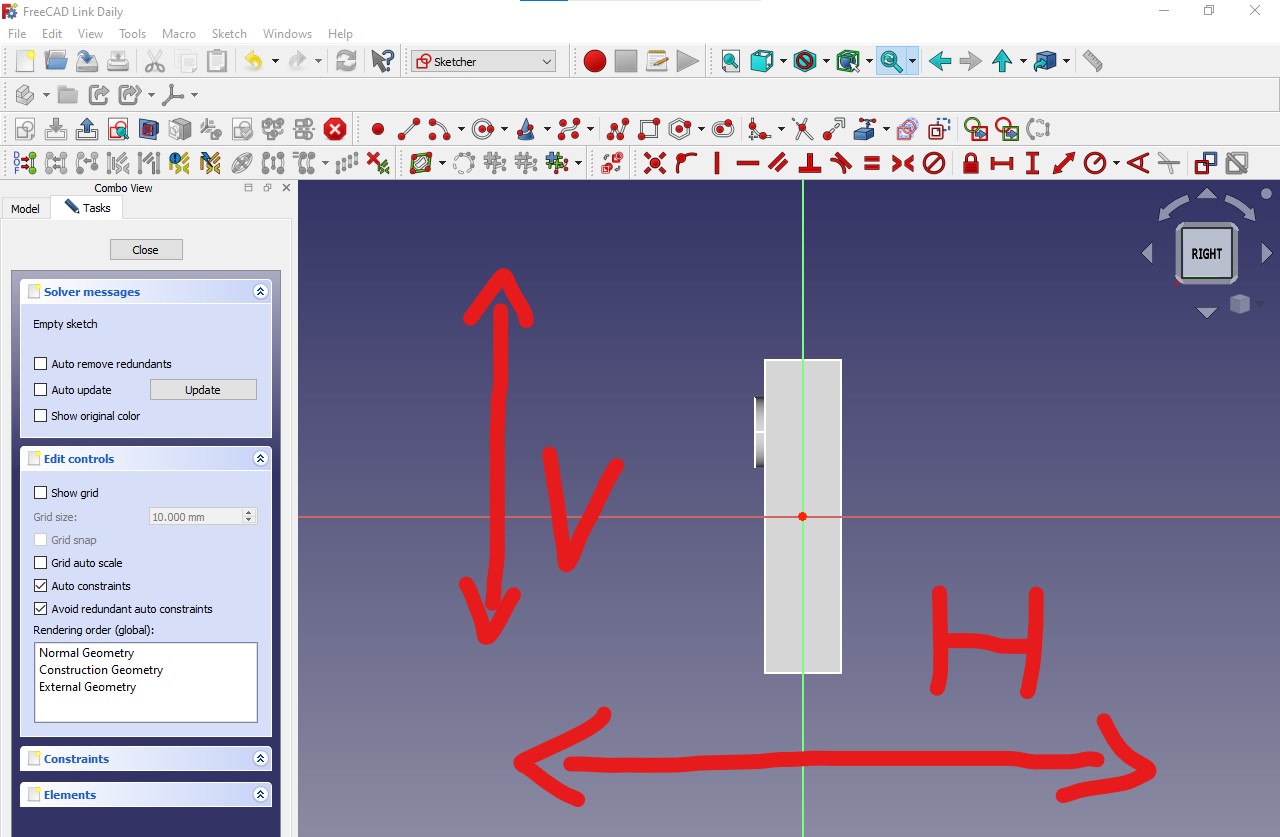Apply a horizontal constraint

[750, 163]
